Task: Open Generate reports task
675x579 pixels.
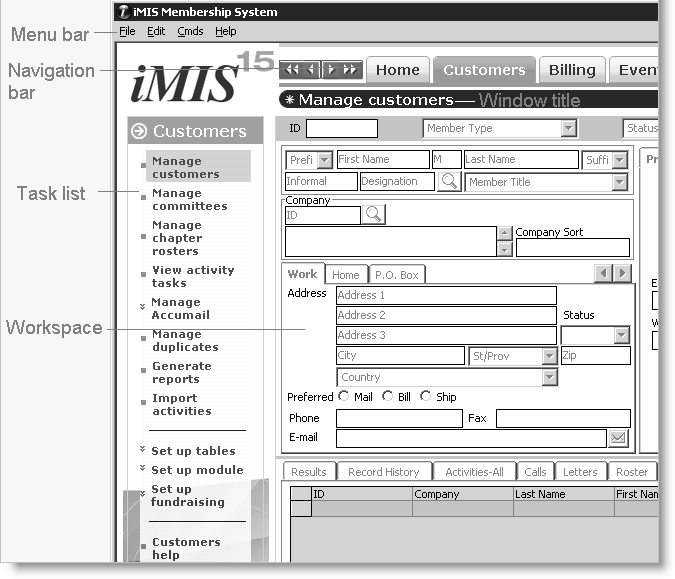Action: point(182,372)
